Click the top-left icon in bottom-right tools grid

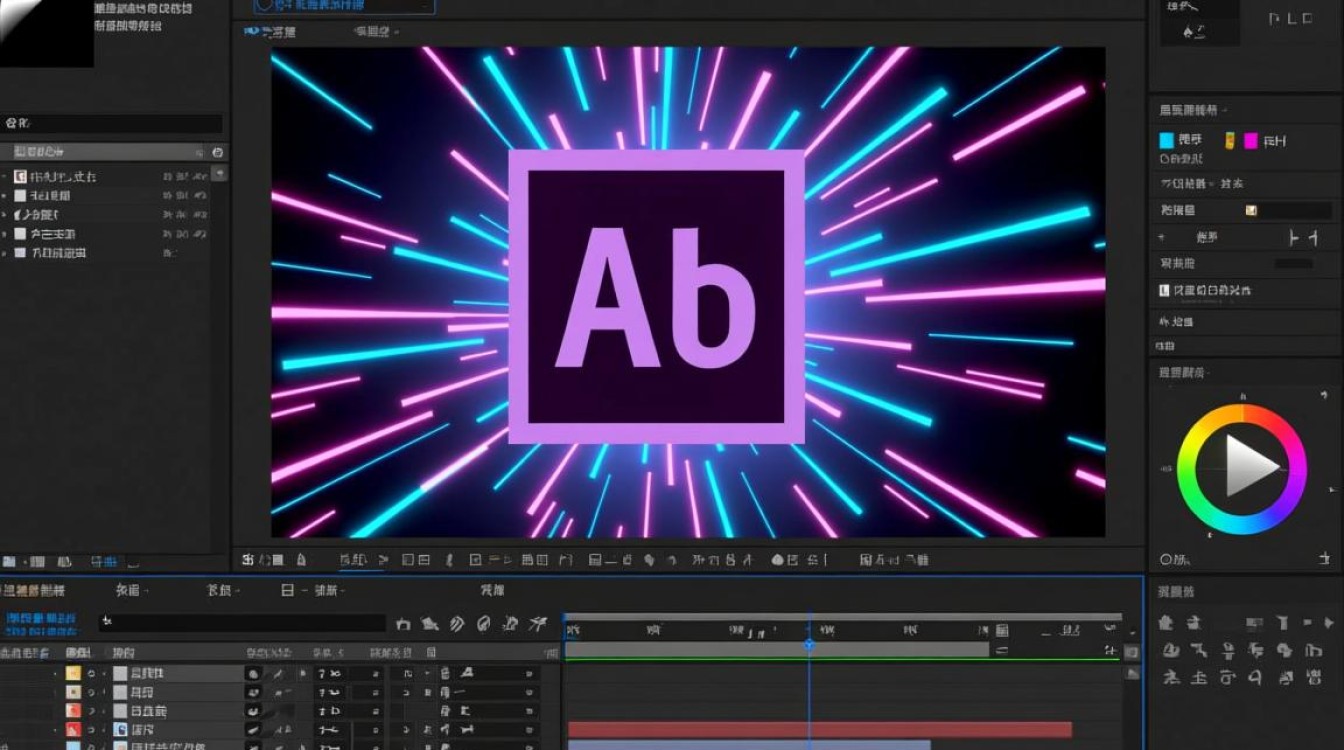point(1166,623)
